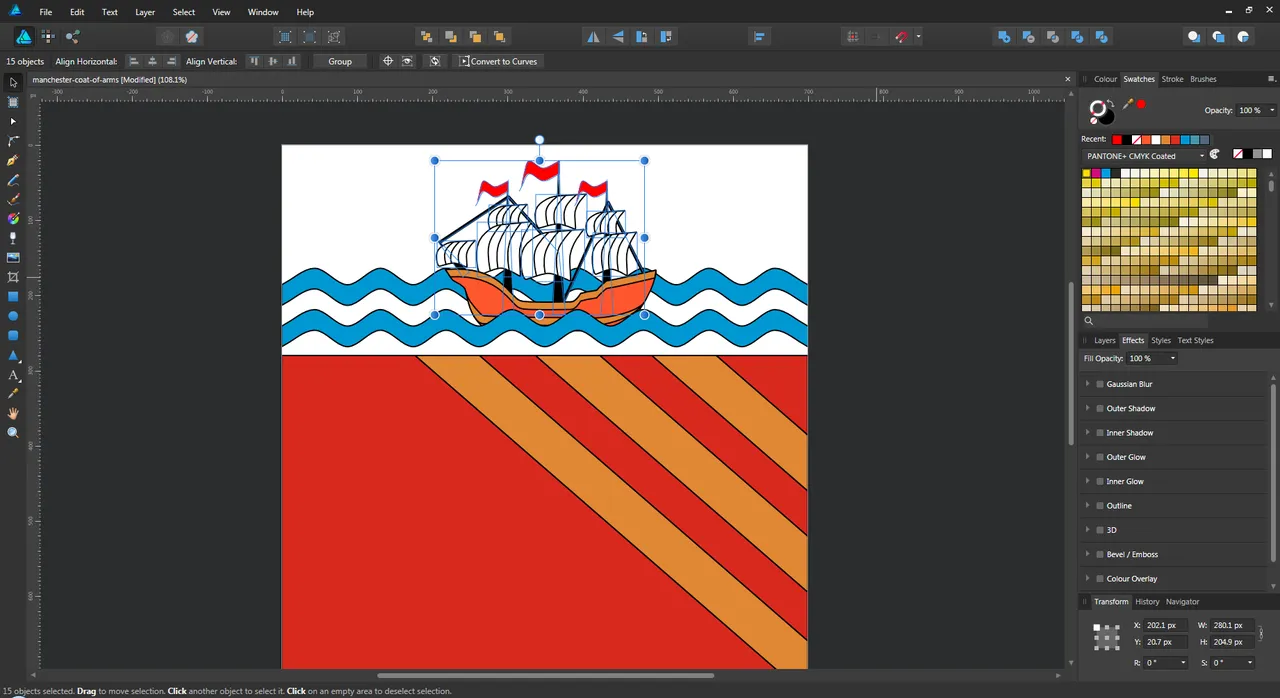The image size is (1280, 698).
Task: Open the Layer menu
Action: pos(145,12)
